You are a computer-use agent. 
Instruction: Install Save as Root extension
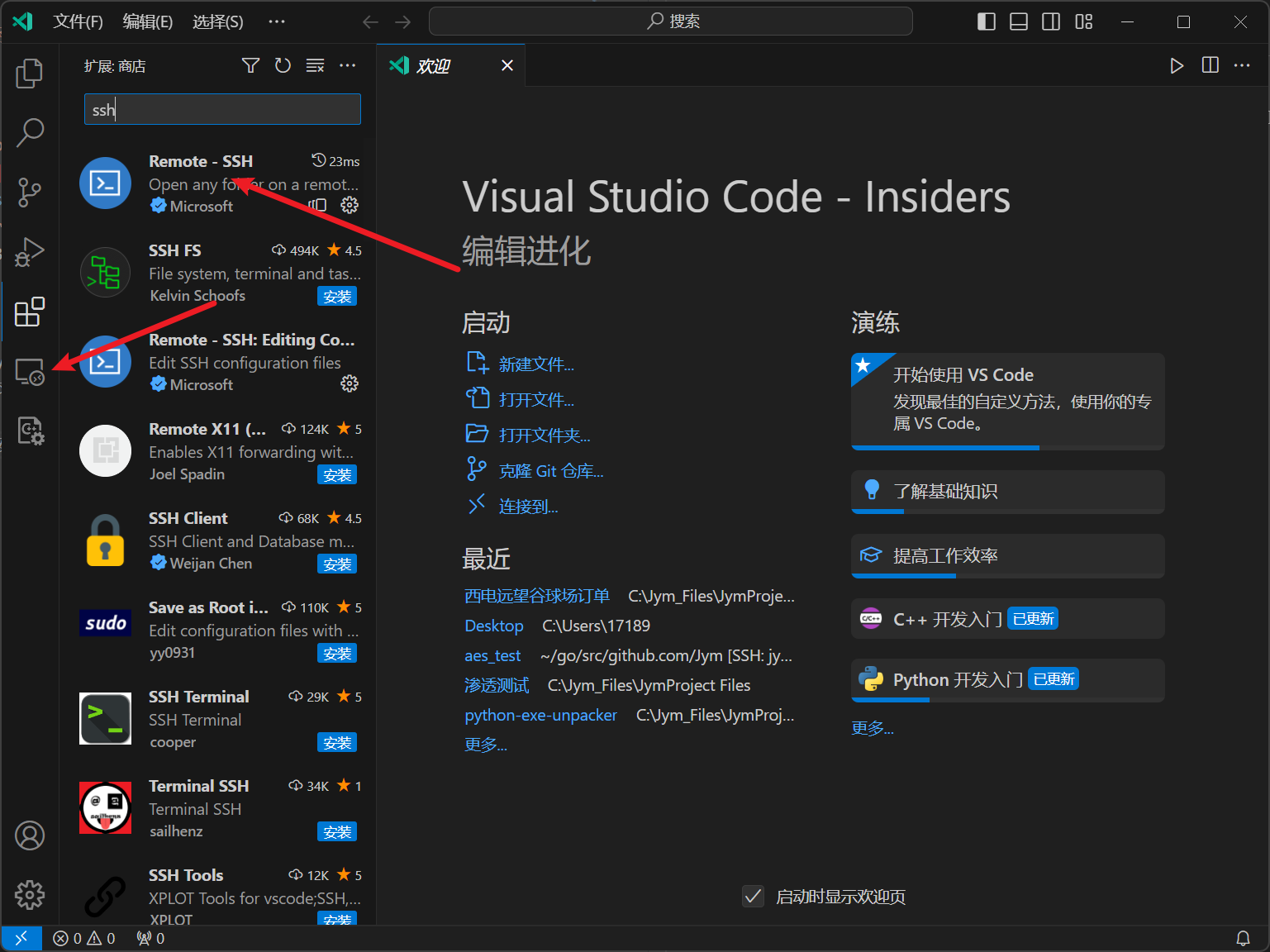point(337,654)
